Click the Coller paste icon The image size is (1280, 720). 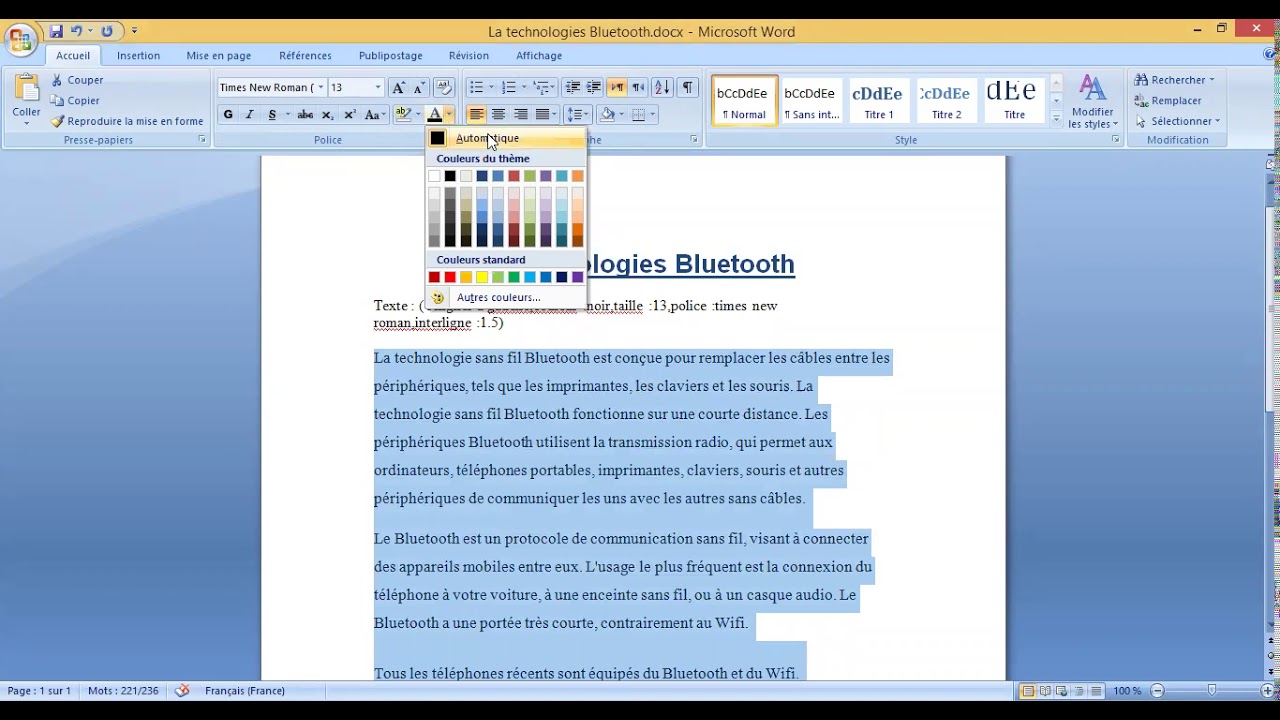pyautogui.click(x=27, y=88)
